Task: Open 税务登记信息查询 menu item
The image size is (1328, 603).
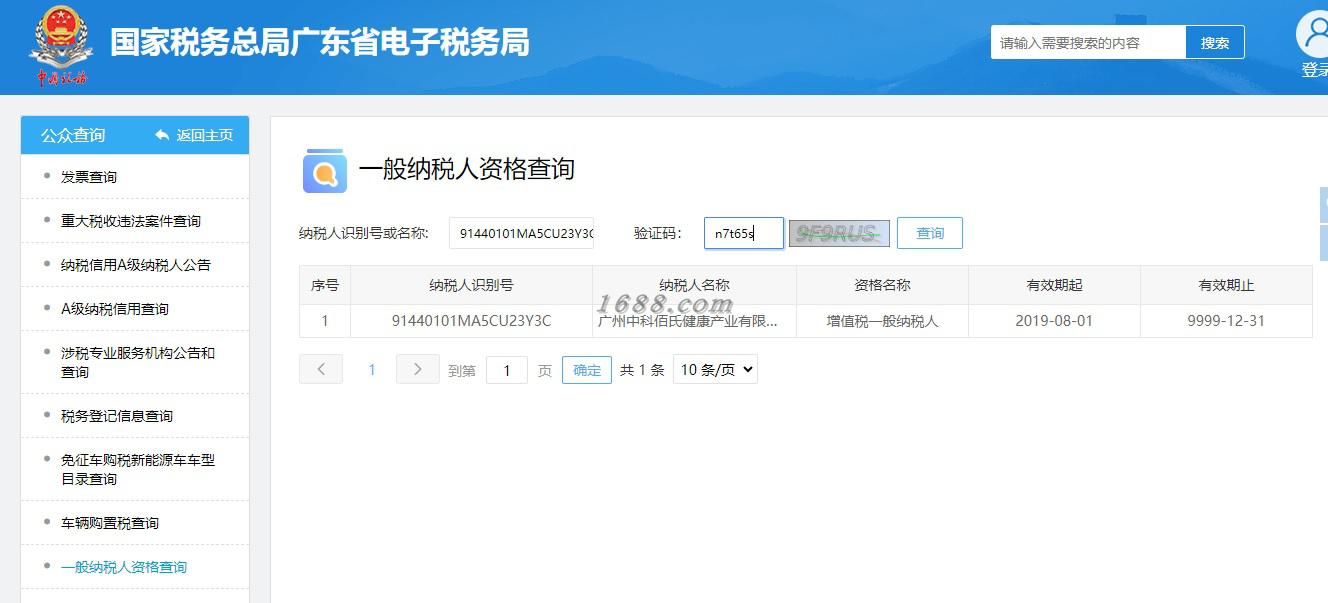Action: (117, 416)
